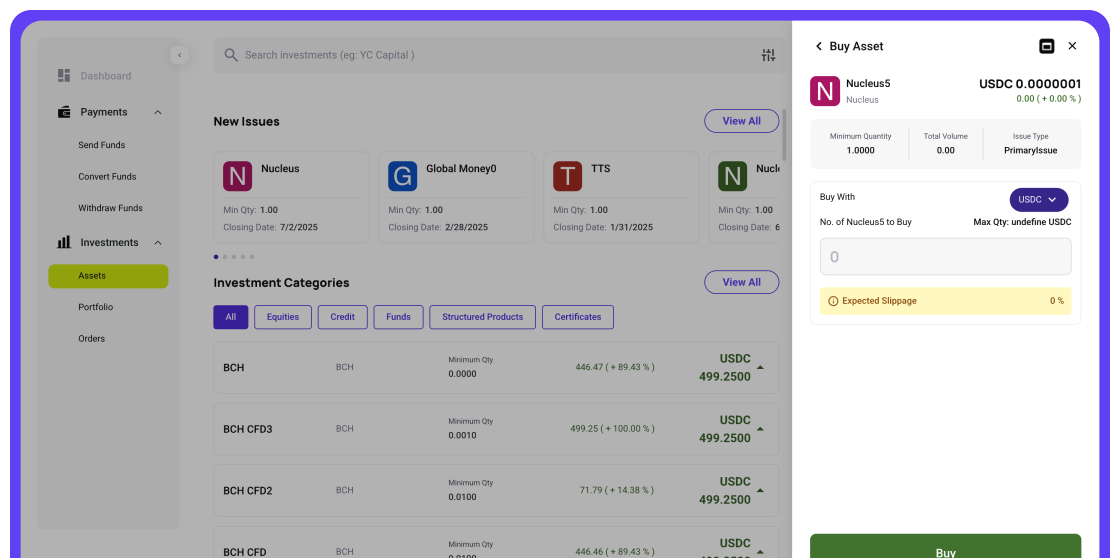Open Portfolio in the sidebar
Image resolution: width=1120 pixels, height=558 pixels.
coord(96,307)
